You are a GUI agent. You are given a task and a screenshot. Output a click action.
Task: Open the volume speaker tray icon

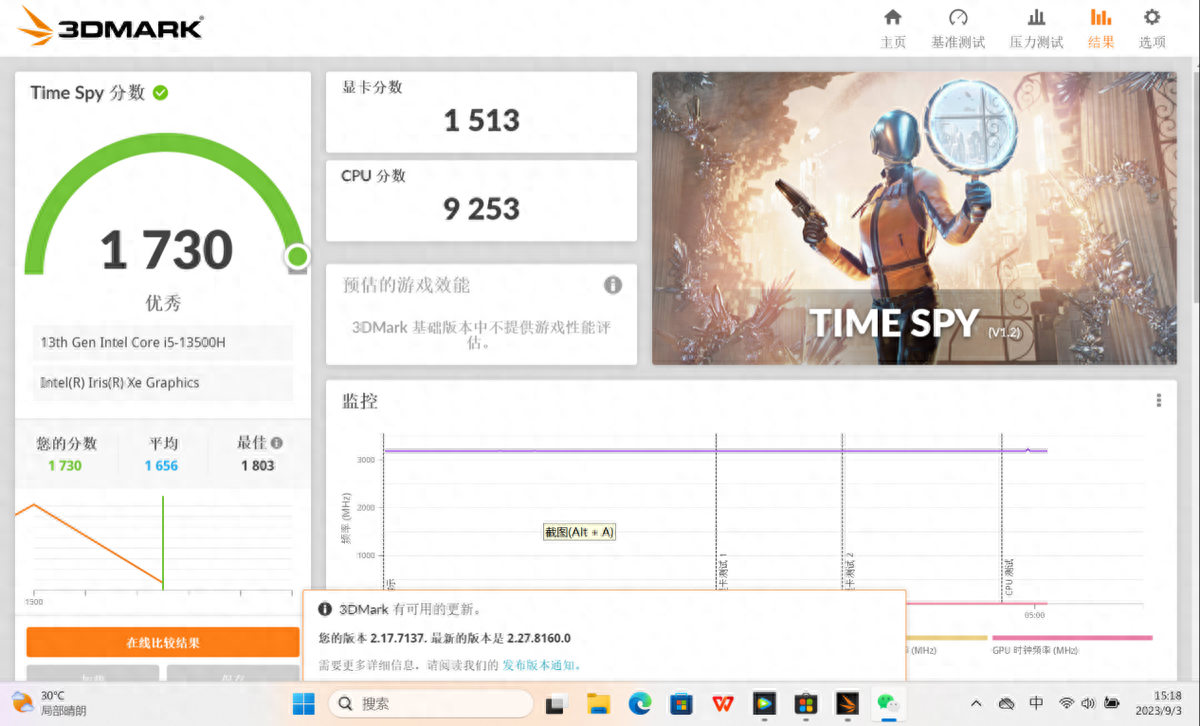tap(1088, 703)
